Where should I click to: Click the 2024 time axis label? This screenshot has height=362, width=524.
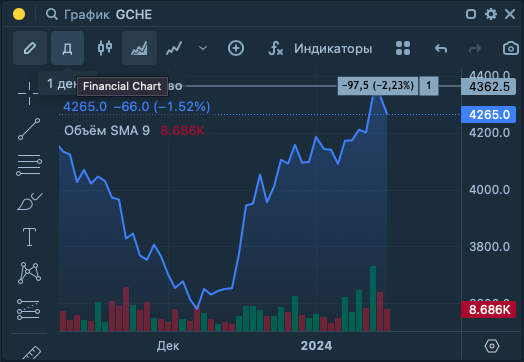[x=316, y=346]
